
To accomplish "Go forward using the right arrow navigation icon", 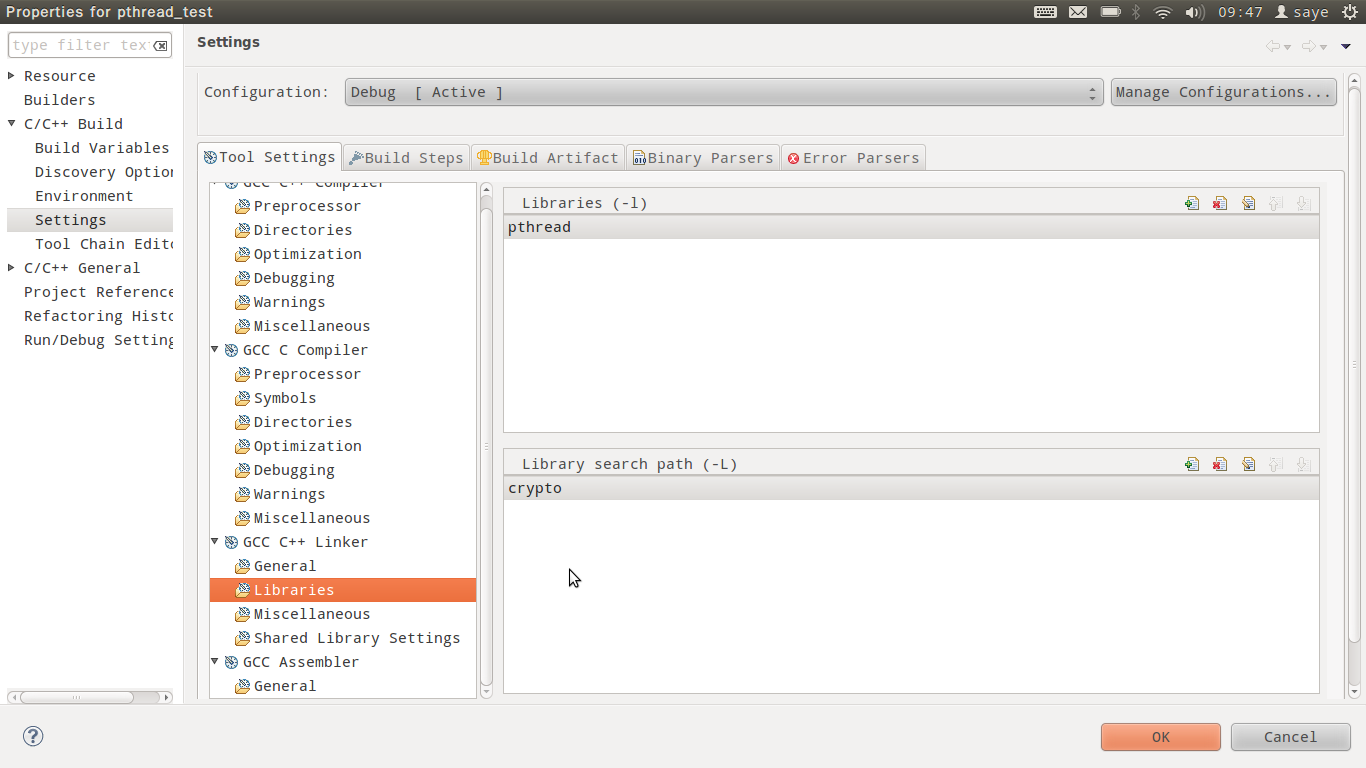I will (1309, 46).
